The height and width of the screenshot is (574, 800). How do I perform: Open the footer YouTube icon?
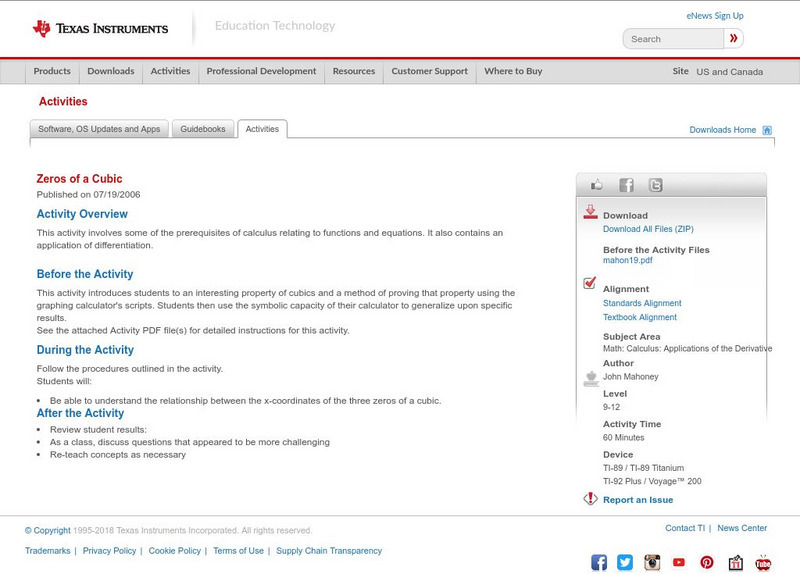point(679,562)
